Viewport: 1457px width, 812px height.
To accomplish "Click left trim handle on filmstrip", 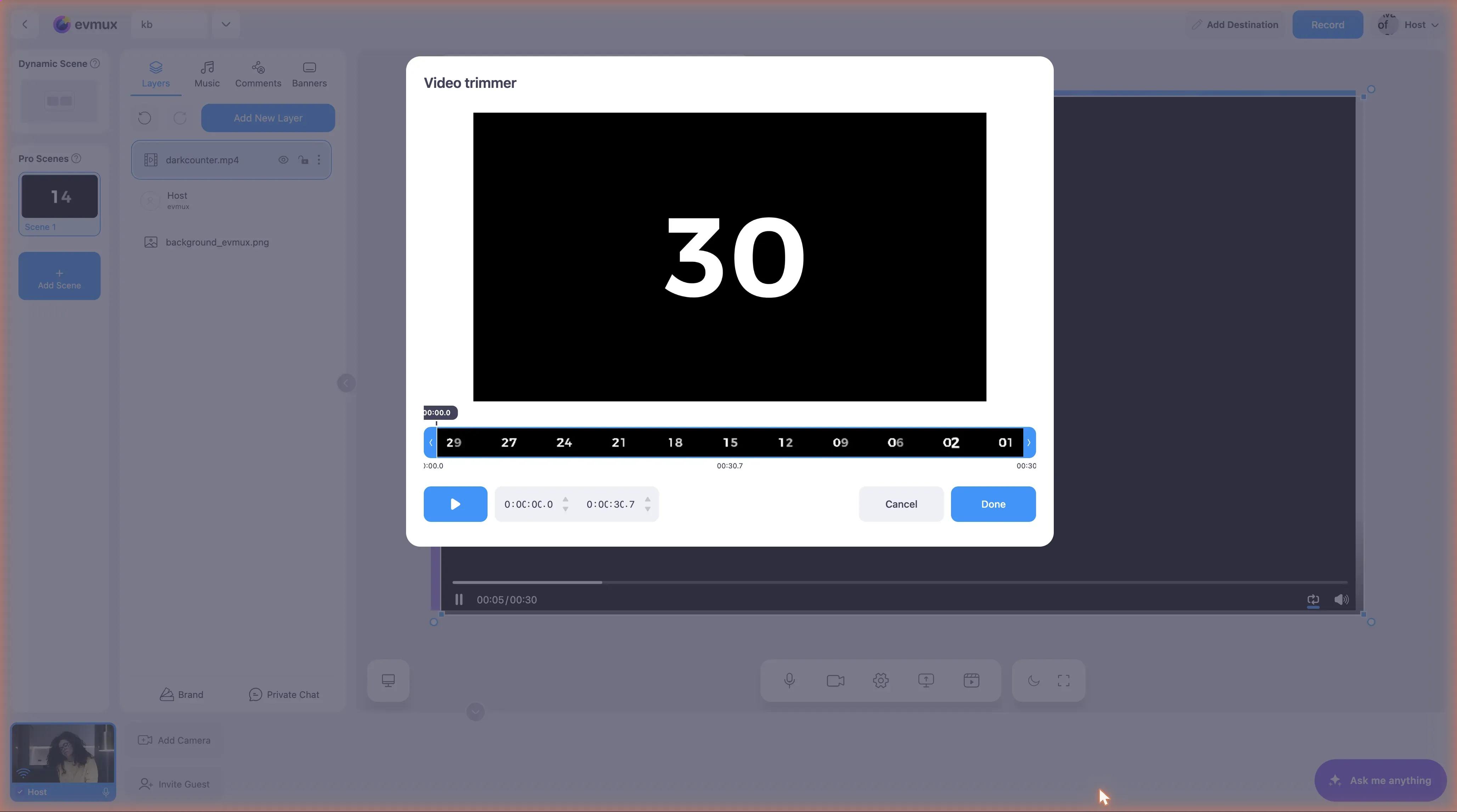I will pyautogui.click(x=431, y=443).
